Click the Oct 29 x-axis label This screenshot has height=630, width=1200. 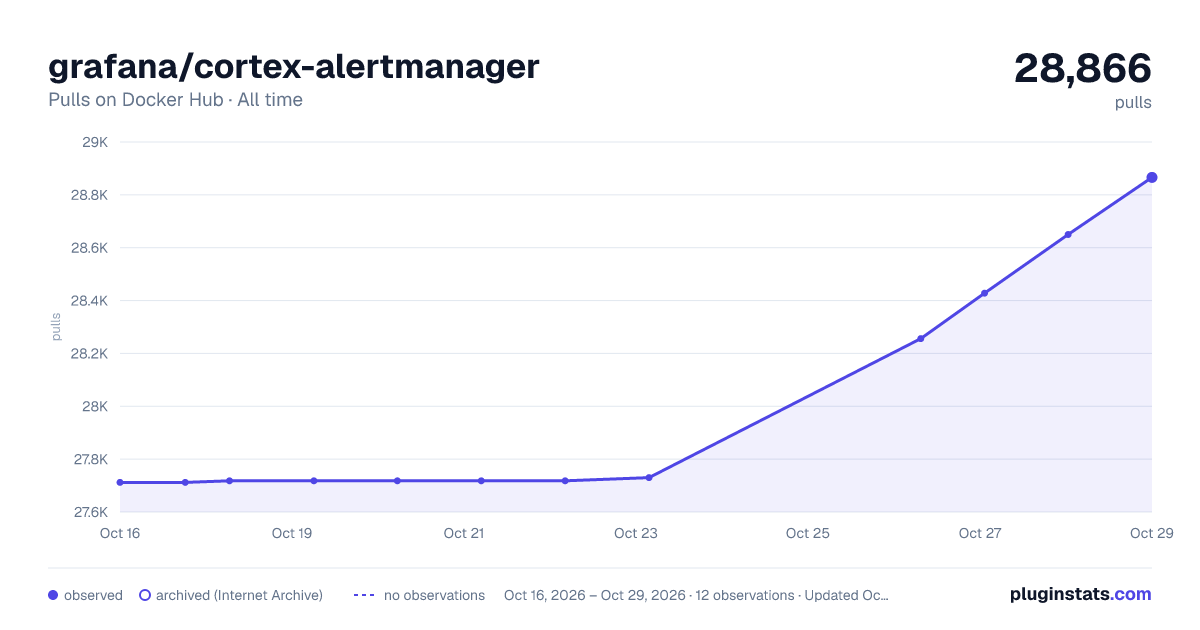pyautogui.click(x=1152, y=533)
